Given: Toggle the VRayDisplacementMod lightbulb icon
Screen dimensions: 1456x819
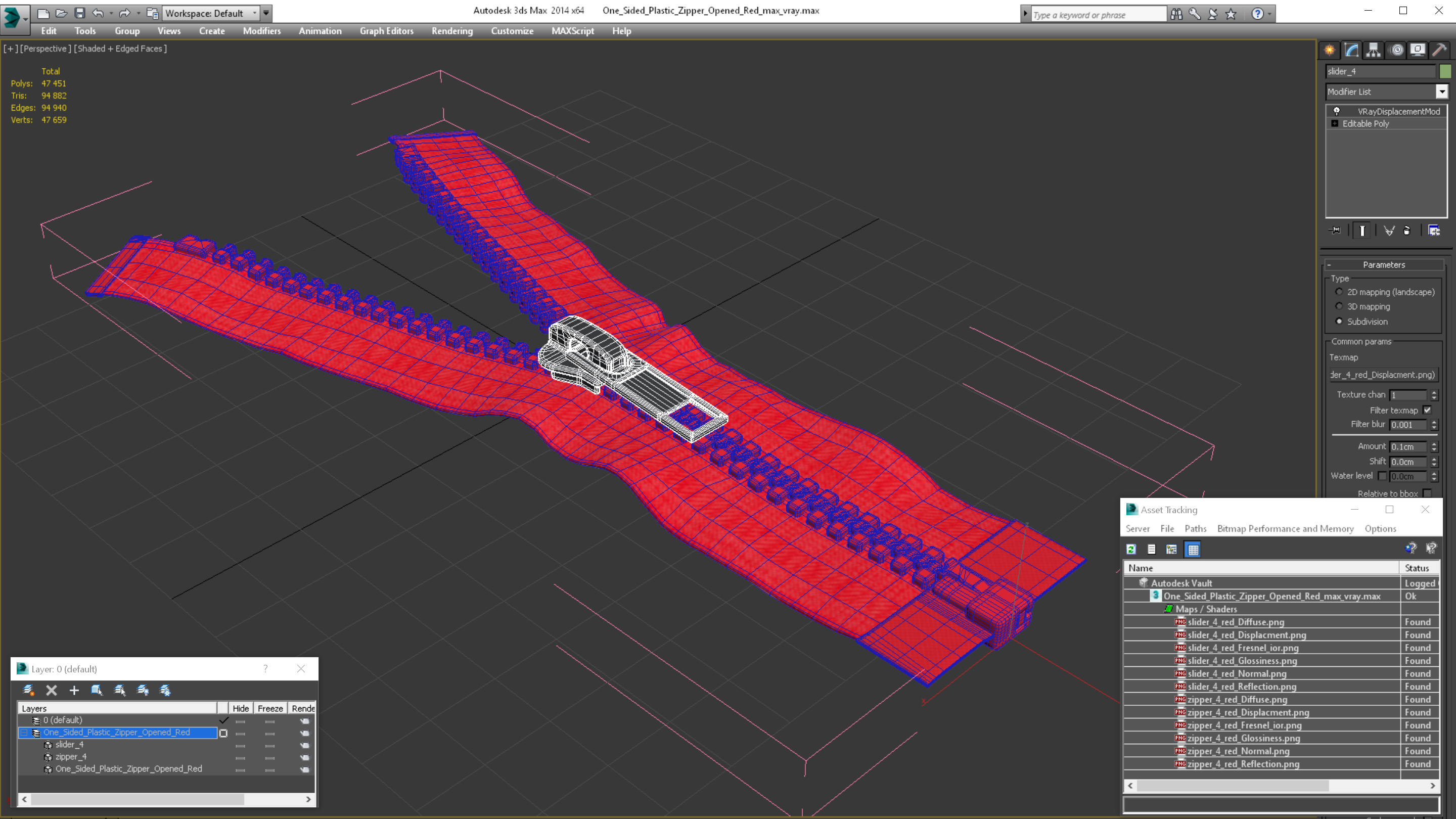Looking at the screenshot, I should click(1337, 111).
